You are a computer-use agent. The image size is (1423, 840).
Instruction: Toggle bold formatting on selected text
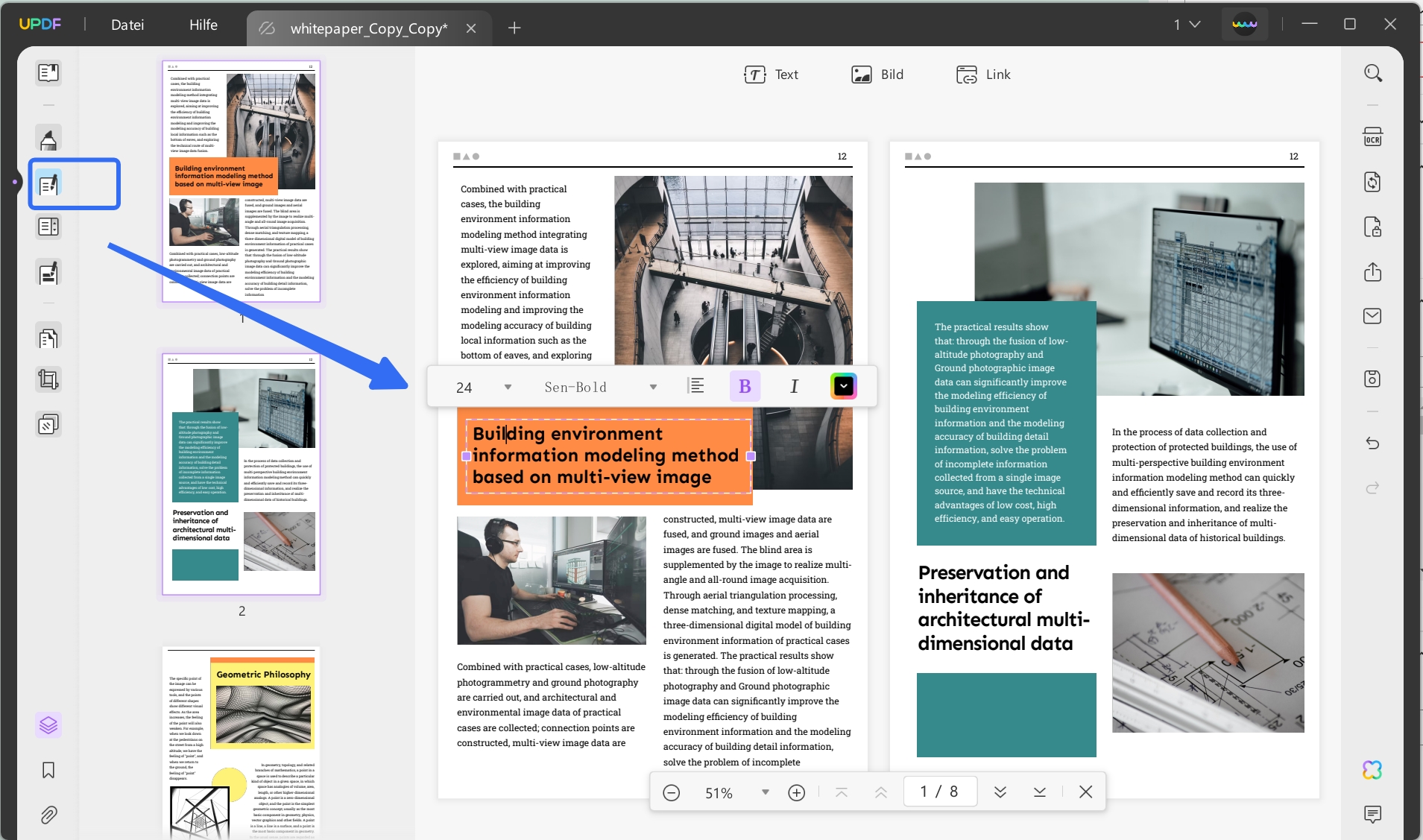[745, 386]
